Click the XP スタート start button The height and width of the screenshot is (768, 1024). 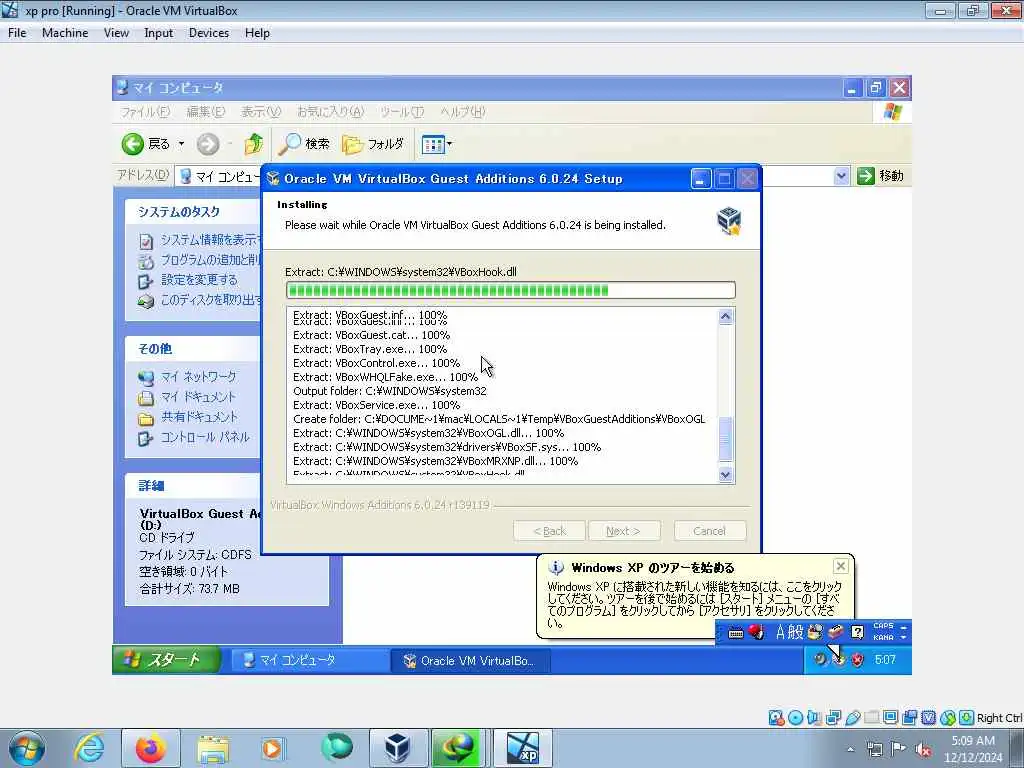click(167, 660)
